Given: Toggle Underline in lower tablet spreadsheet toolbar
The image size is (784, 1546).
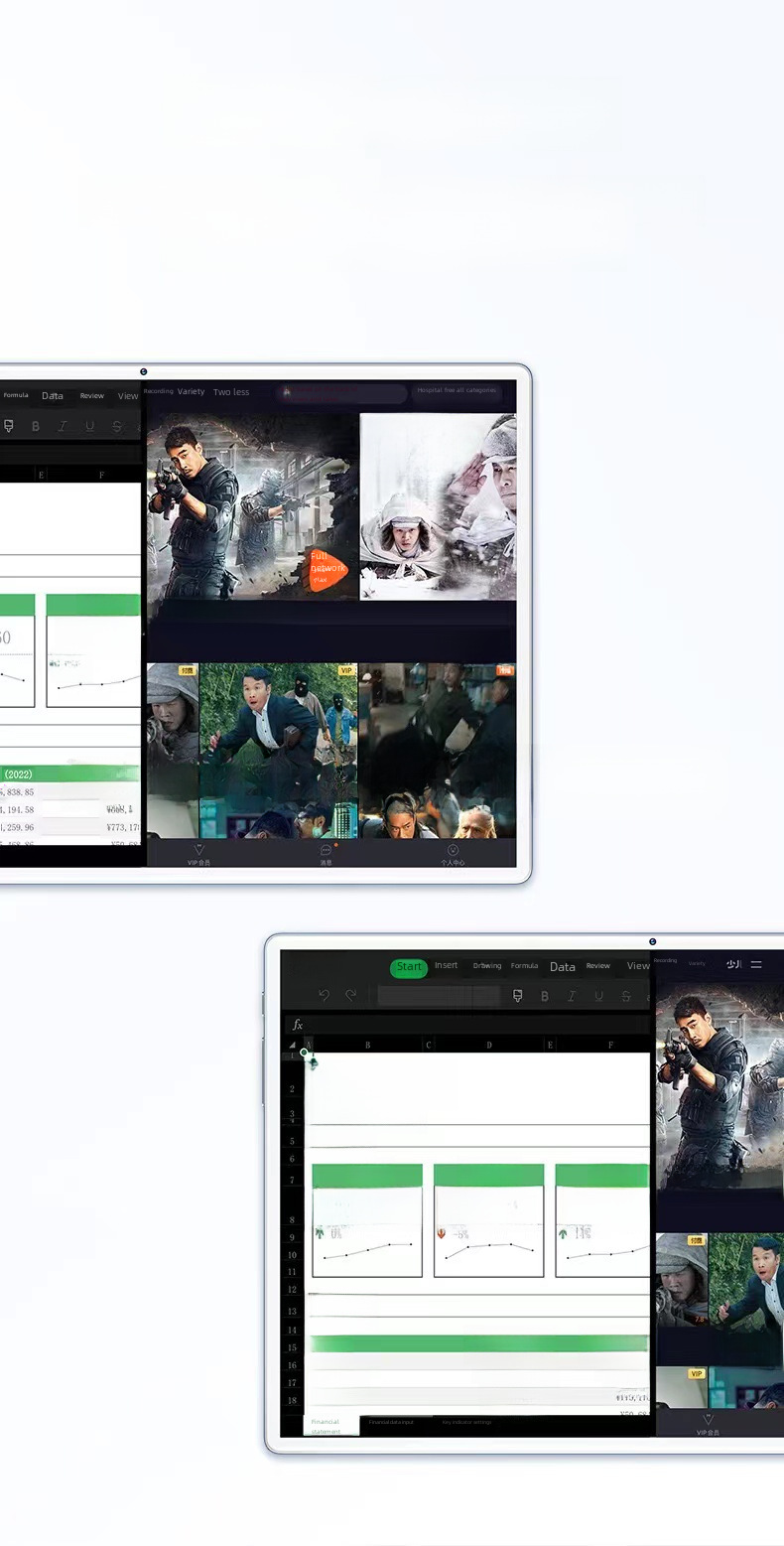Looking at the screenshot, I should point(598,996).
